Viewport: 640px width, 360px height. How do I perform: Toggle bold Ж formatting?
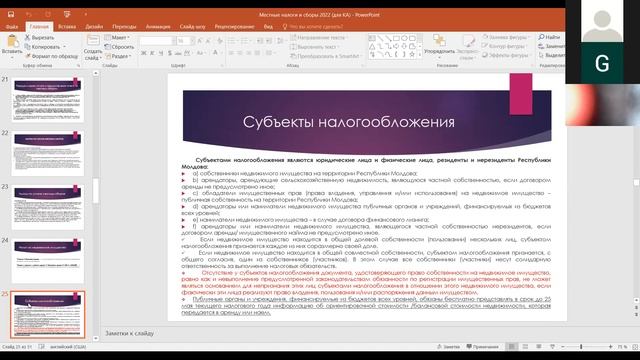[143, 53]
